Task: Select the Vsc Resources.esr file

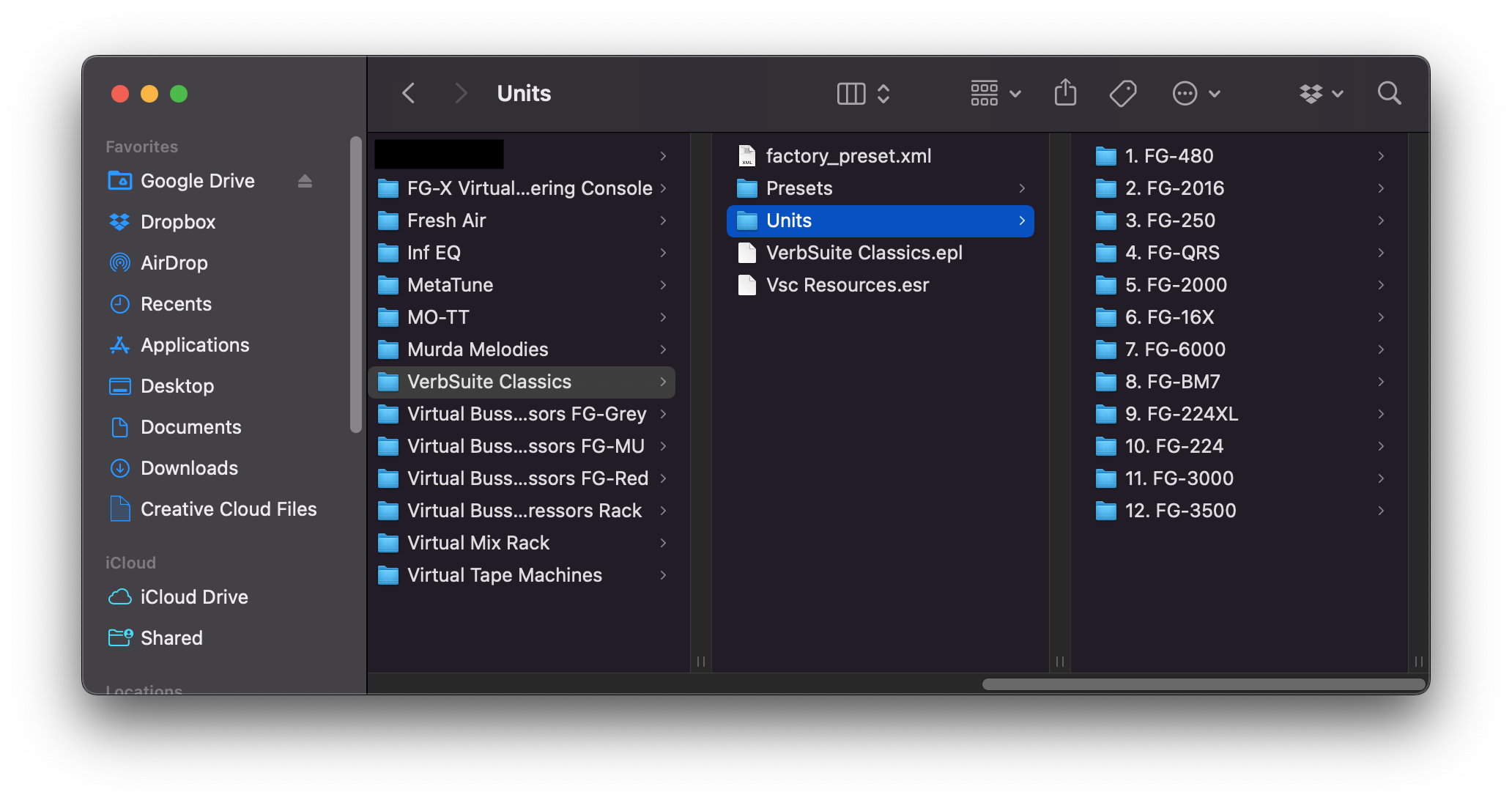Action: pyautogui.click(x=881, y=285)
